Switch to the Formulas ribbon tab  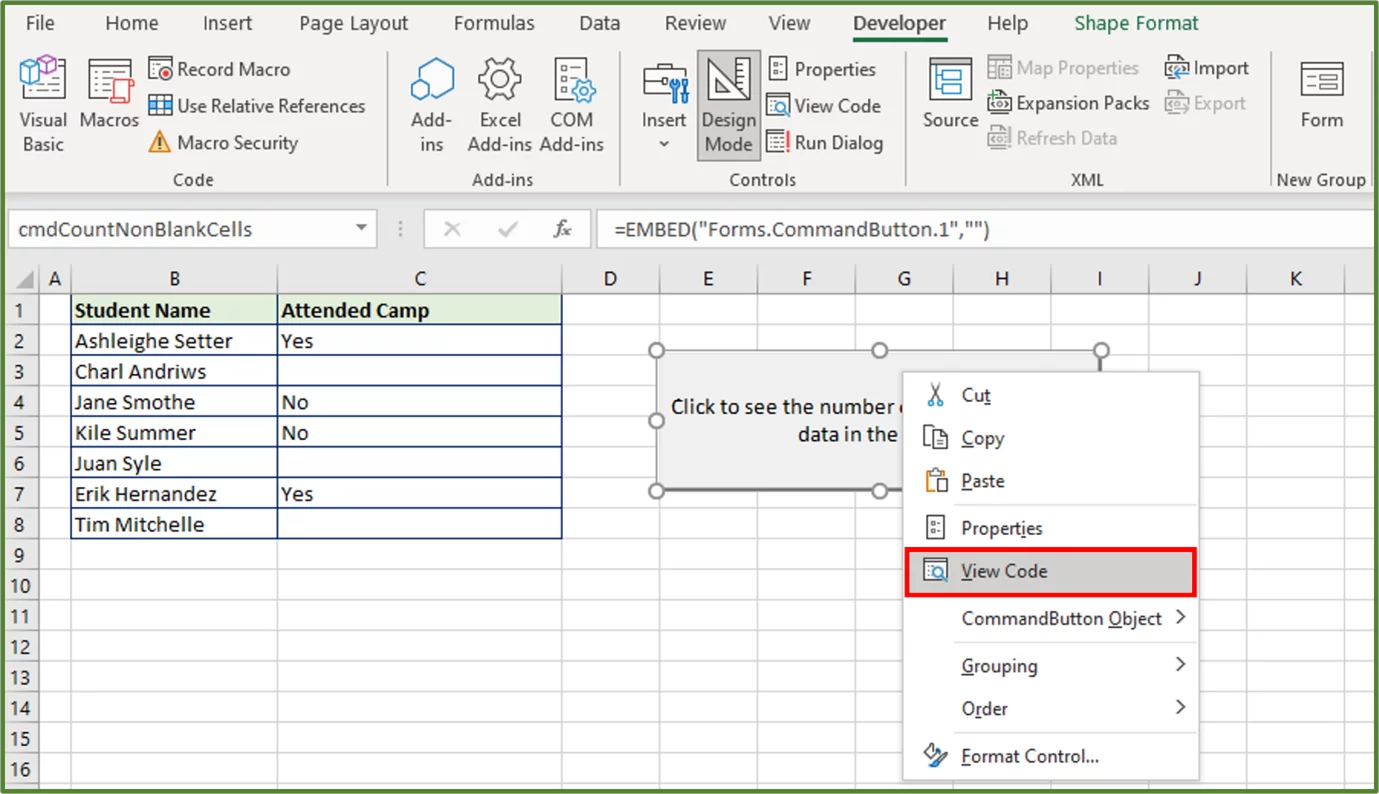pos(493,22)
